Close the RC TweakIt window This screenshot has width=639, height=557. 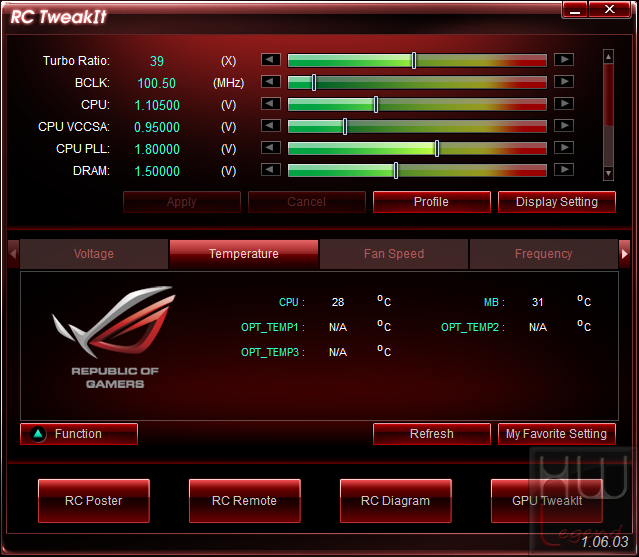[x=610, y=10]
